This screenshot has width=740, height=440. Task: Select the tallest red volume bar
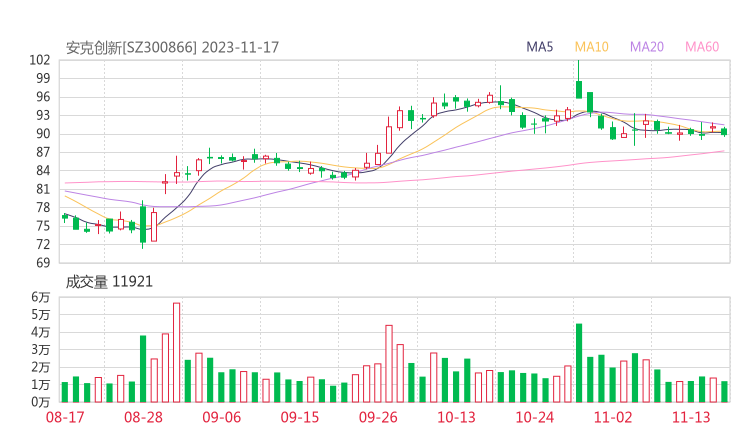click(177, 353)
